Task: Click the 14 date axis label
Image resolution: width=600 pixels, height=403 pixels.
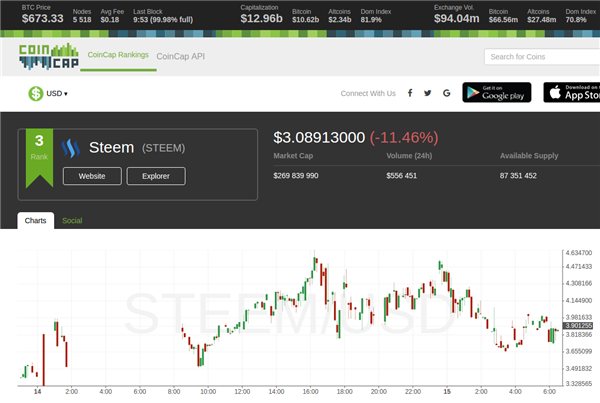Action: point(38,392)
